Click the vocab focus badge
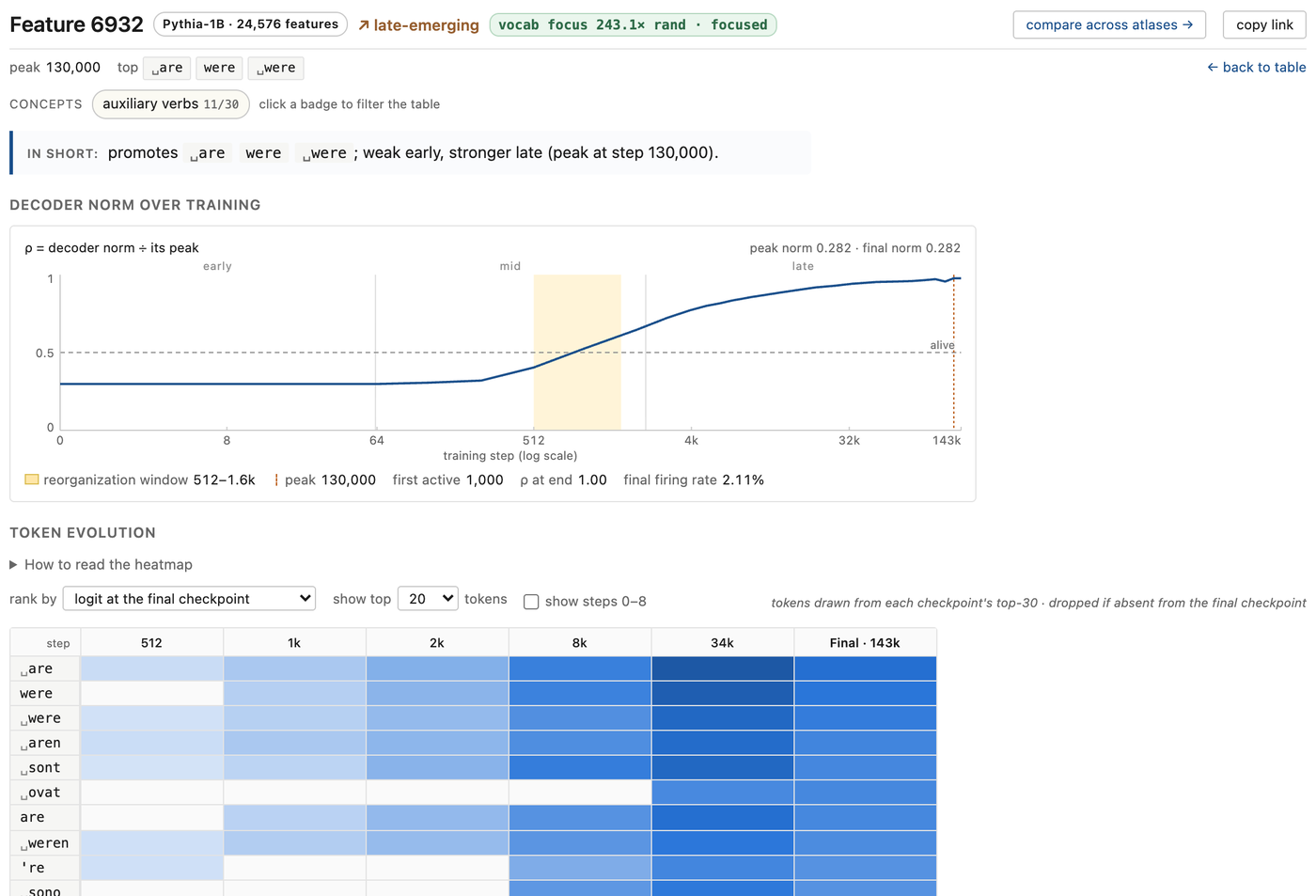This screenshot has width=1316, height=896. click(633, 24)
